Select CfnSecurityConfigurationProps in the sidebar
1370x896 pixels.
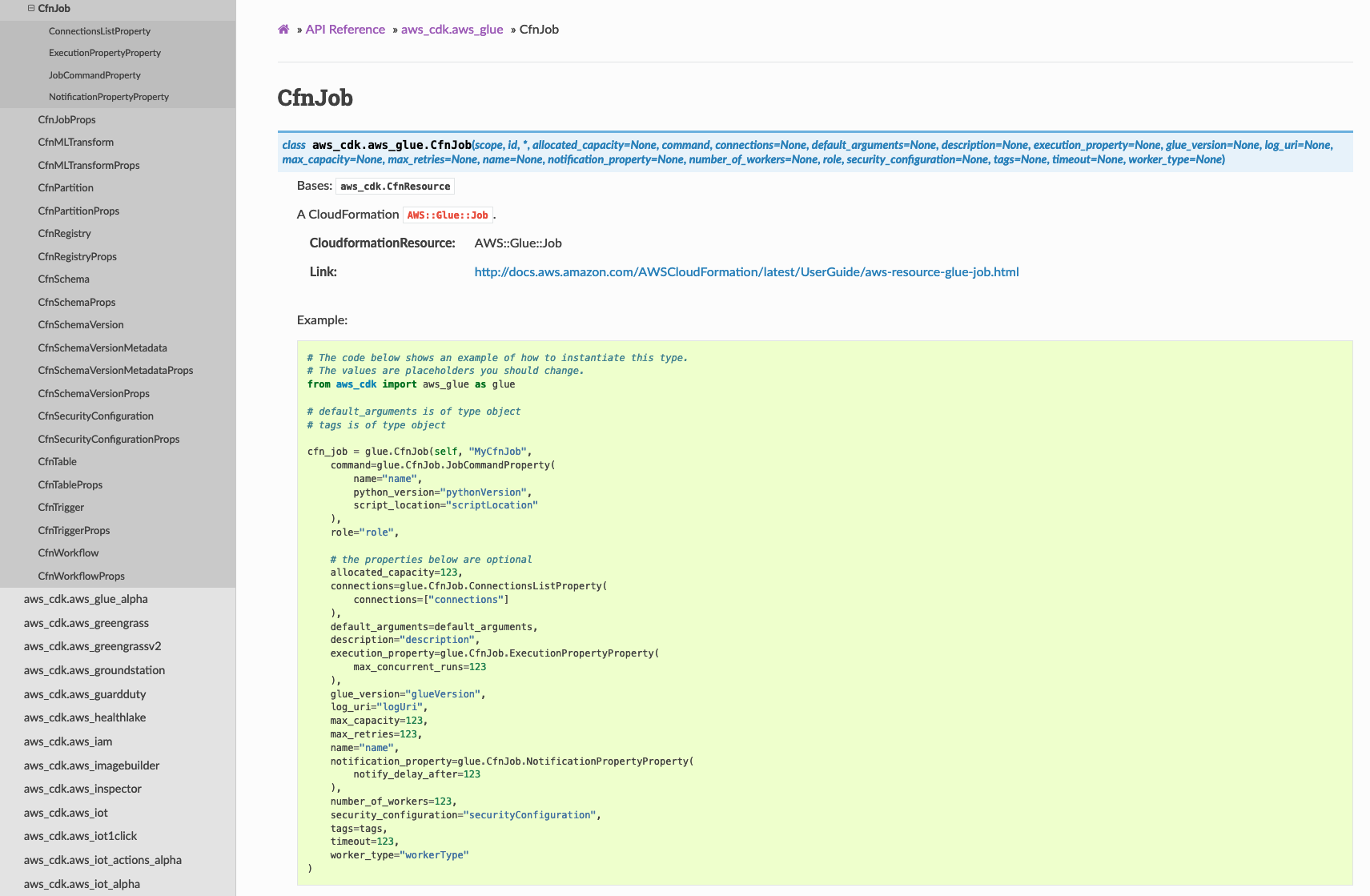coord(109,439)
